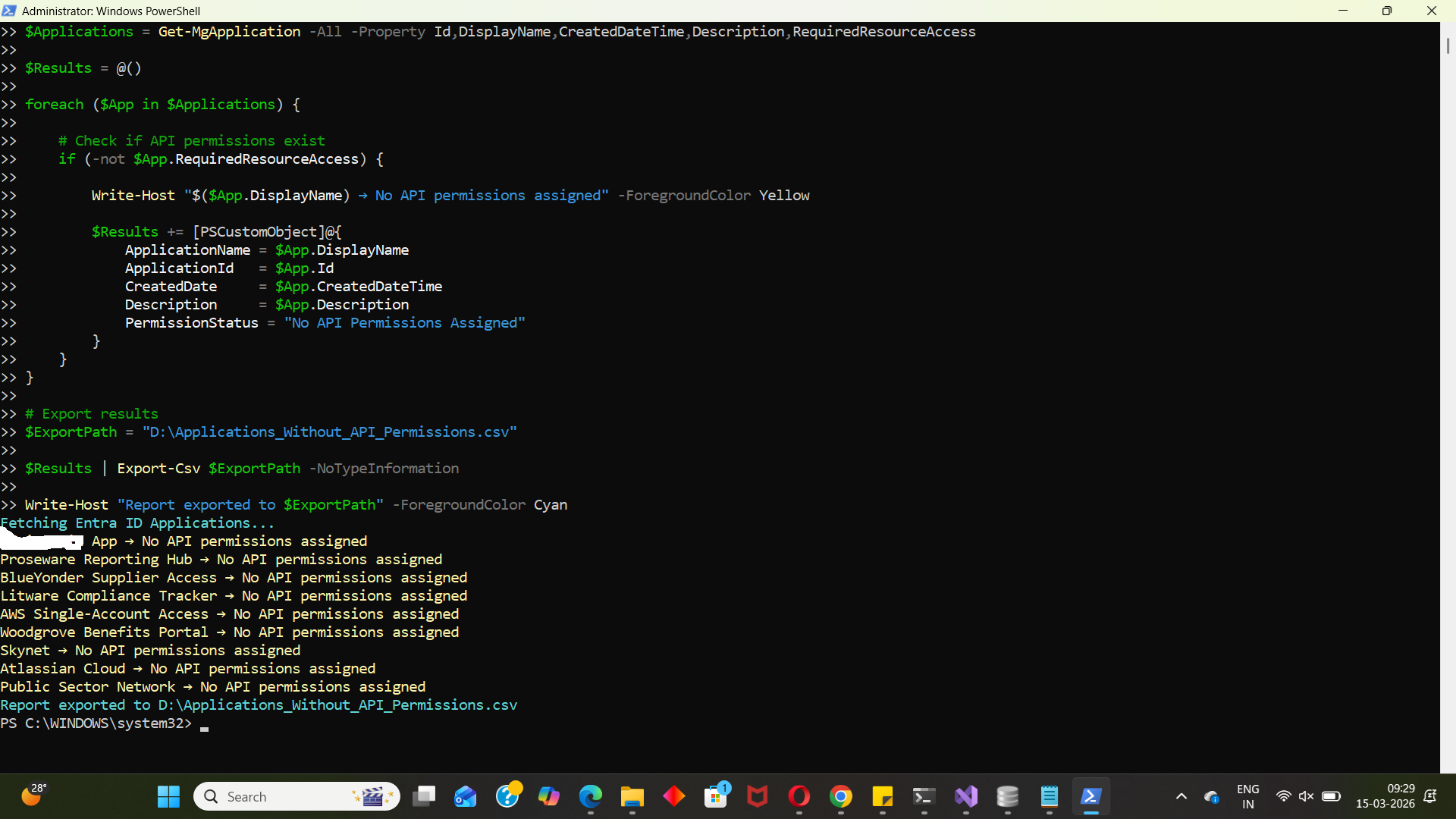Restore down the PowerShell window
Image resolution: width=1456 pixels, height=819 pixels.
coord(1386,11)
